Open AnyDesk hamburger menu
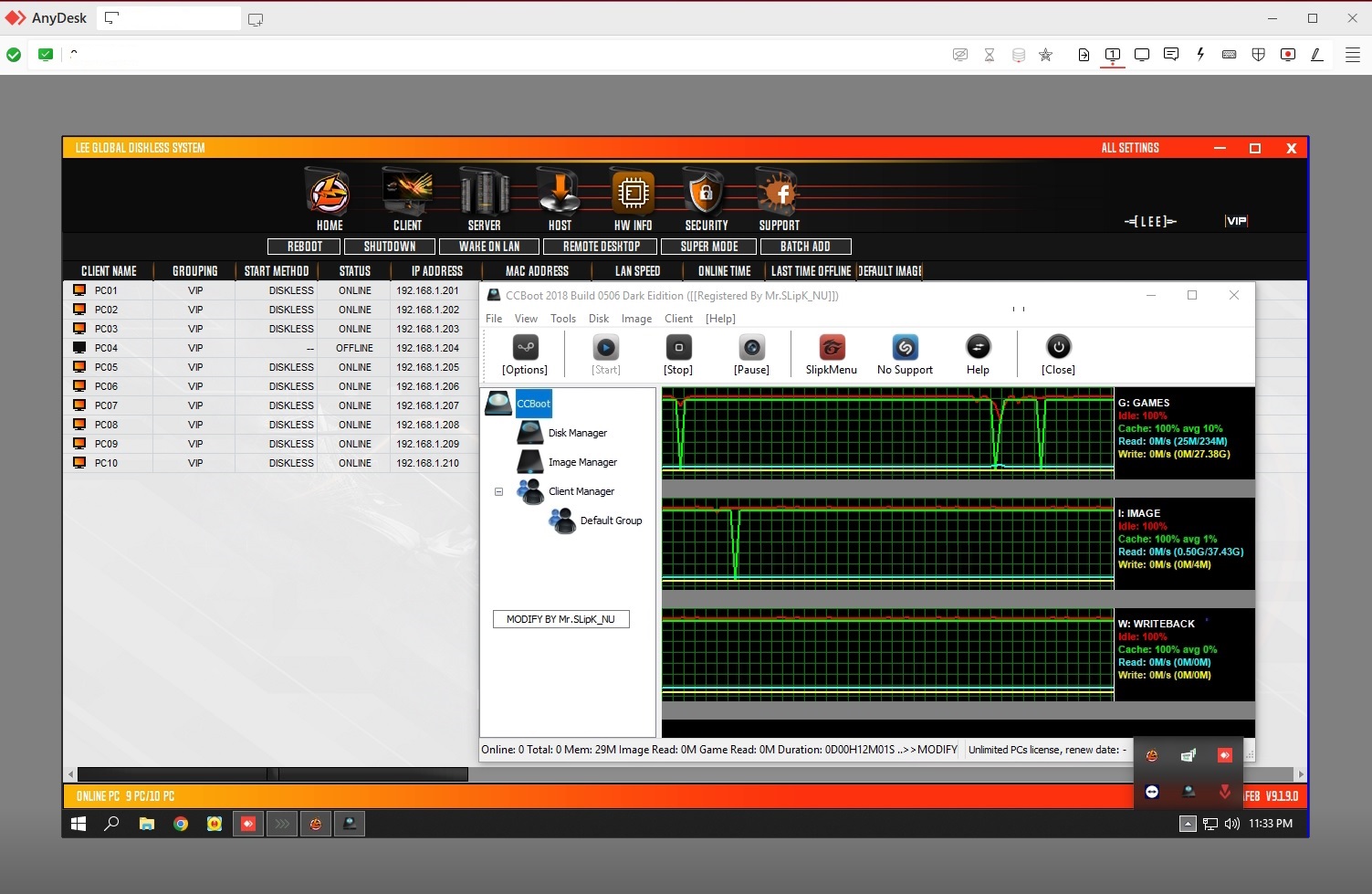 (x=1353, y=55)
